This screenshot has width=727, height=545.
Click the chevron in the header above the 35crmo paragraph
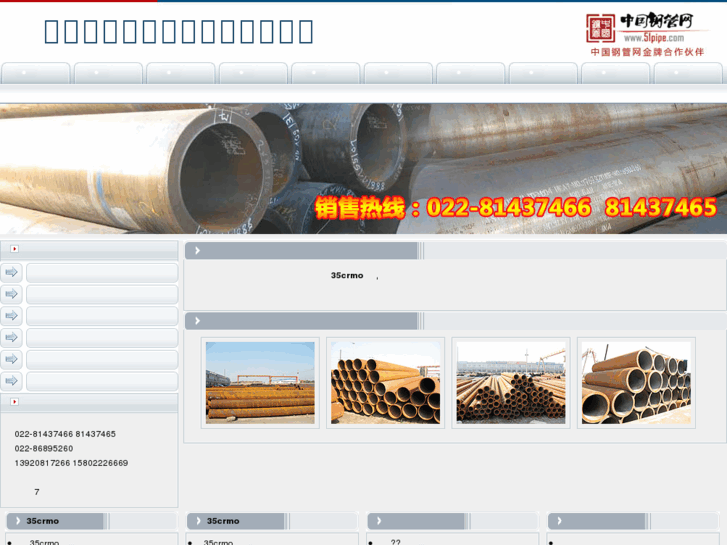(x=197, y=250)
